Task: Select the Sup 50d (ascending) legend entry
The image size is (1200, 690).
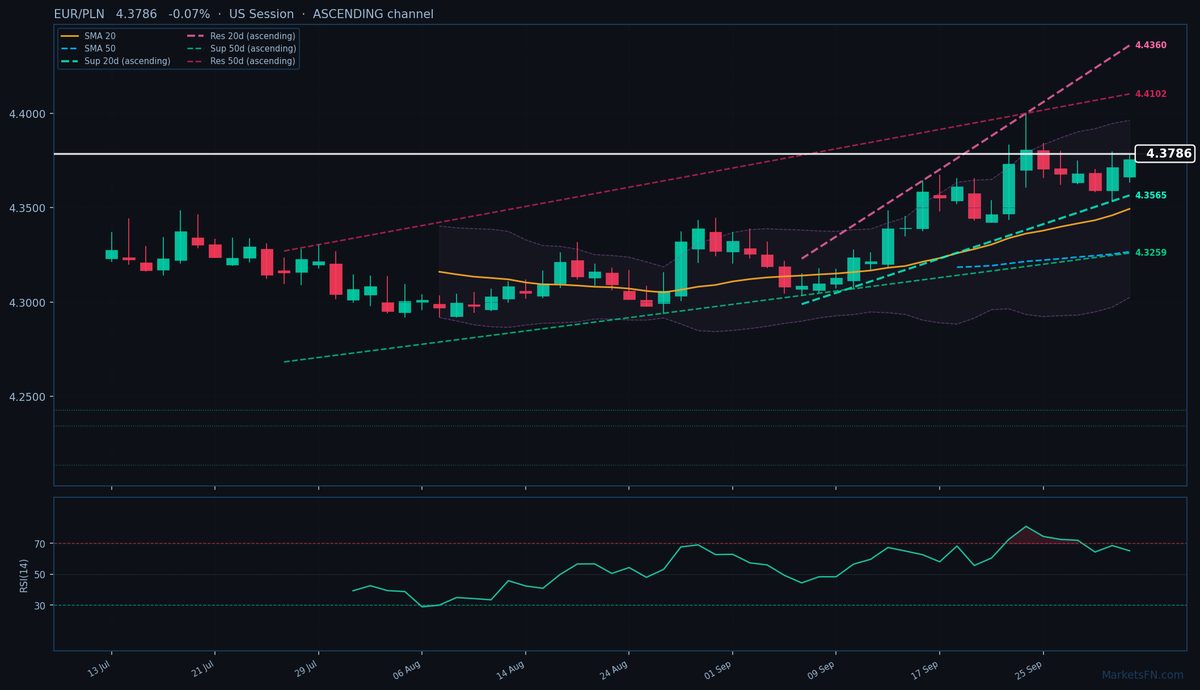Action: coord(241,48)
